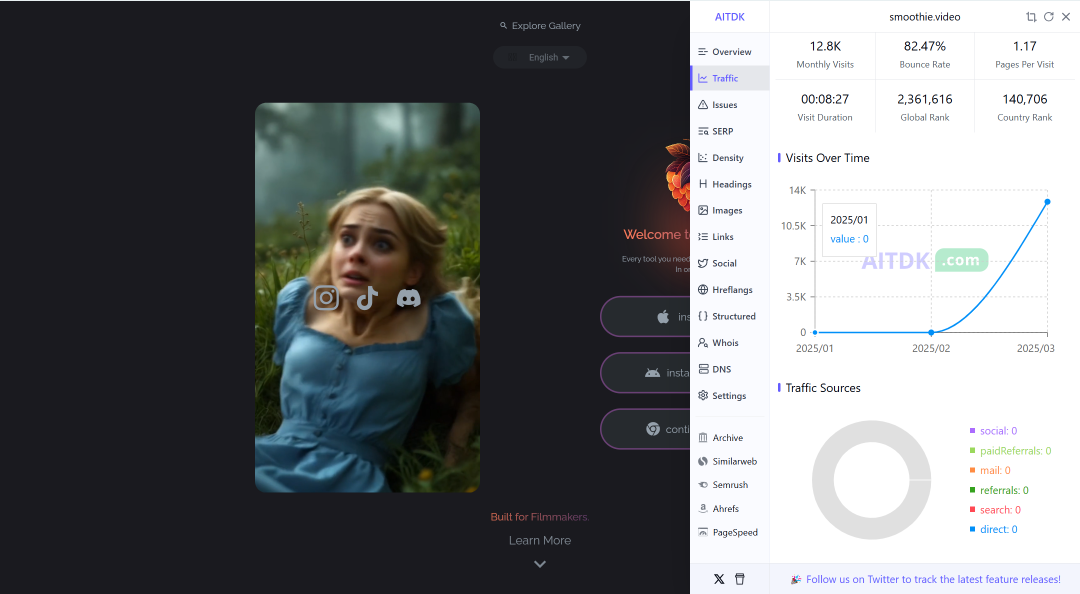Click the AITDK logo text
Viewport: 1080px width, 594px height.
coord(729,17)
